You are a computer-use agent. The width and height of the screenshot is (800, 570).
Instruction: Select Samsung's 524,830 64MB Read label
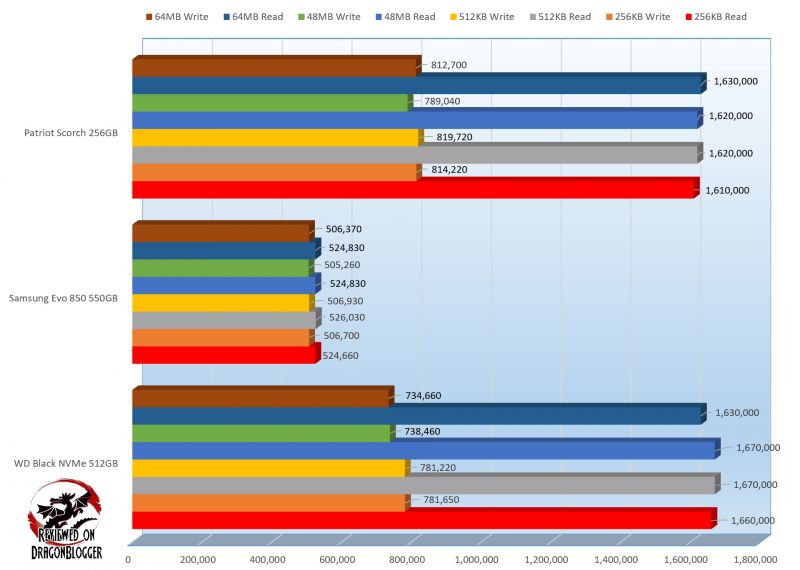pos(346,248)
